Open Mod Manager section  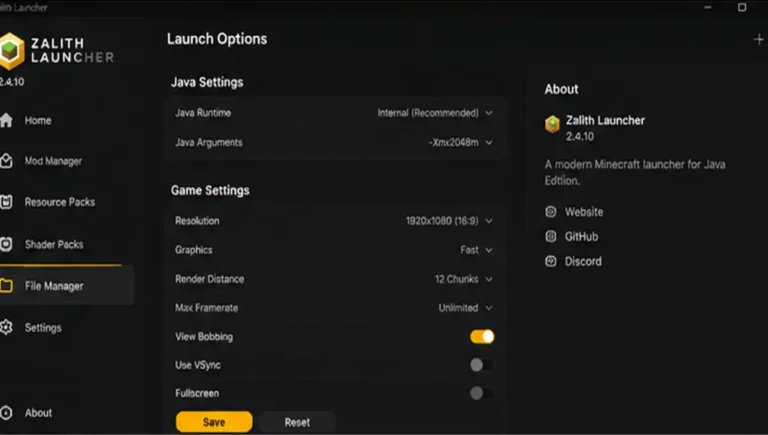[x=53, y=161]
